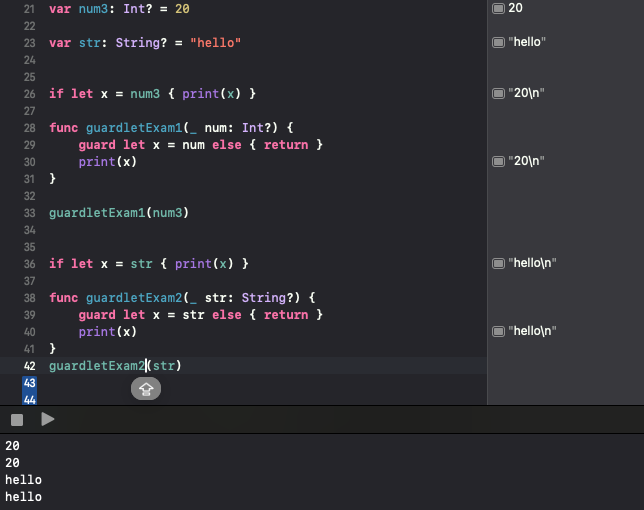Toggle result view for "20\n" on line 30
Viewport: 644px width, 510px height.
(x=498, y=161)
